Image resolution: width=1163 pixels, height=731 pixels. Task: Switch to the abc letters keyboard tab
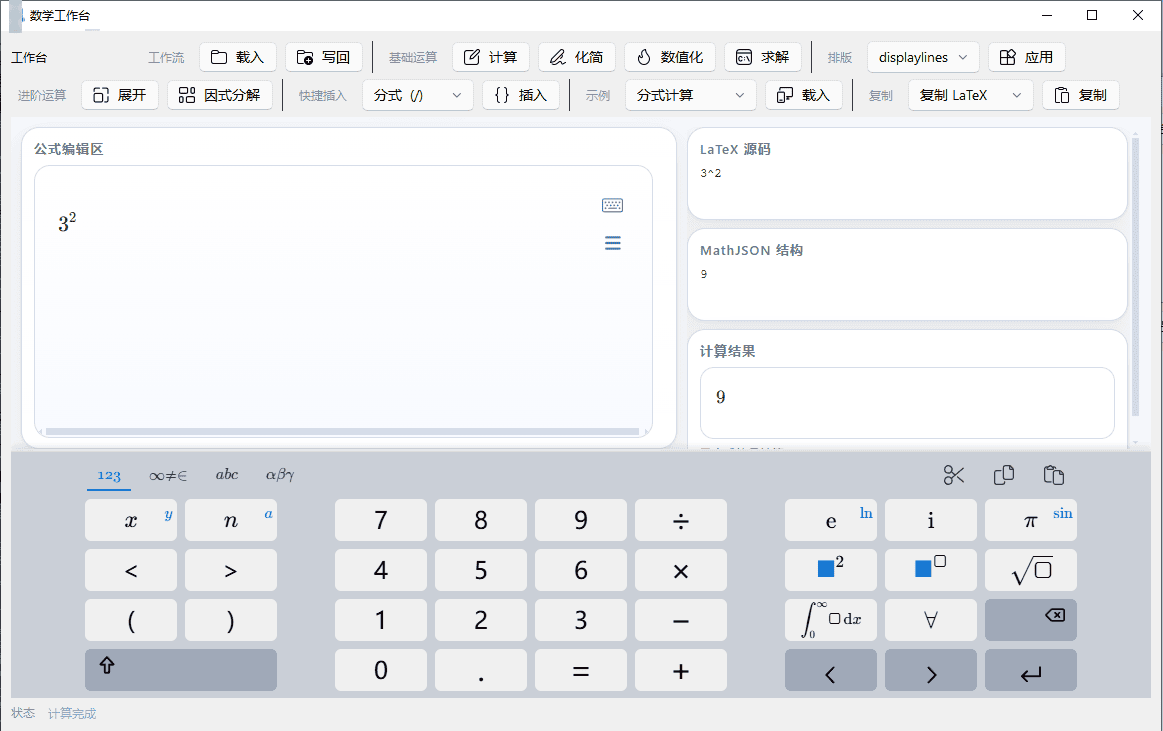tap(227, 474)
